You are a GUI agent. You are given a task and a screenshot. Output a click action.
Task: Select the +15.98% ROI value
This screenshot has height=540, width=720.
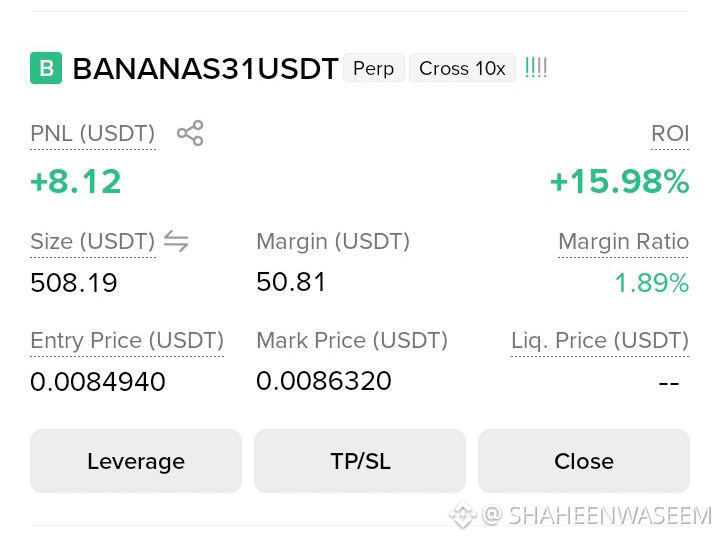620,181
